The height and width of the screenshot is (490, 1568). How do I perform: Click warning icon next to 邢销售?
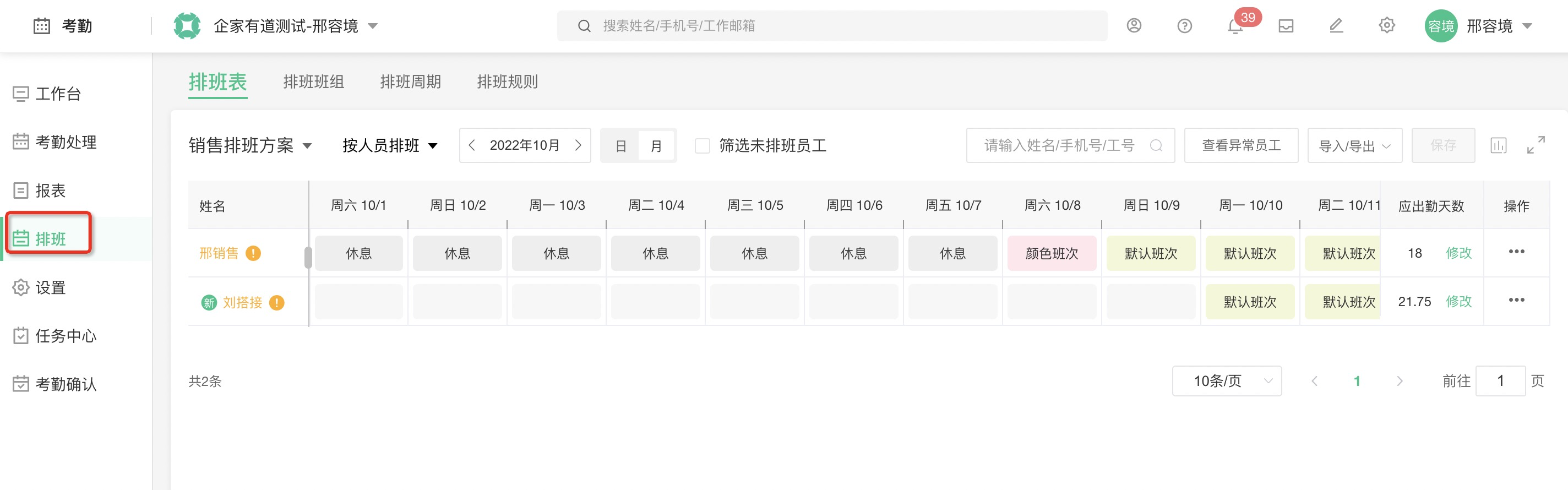(253, 253)
